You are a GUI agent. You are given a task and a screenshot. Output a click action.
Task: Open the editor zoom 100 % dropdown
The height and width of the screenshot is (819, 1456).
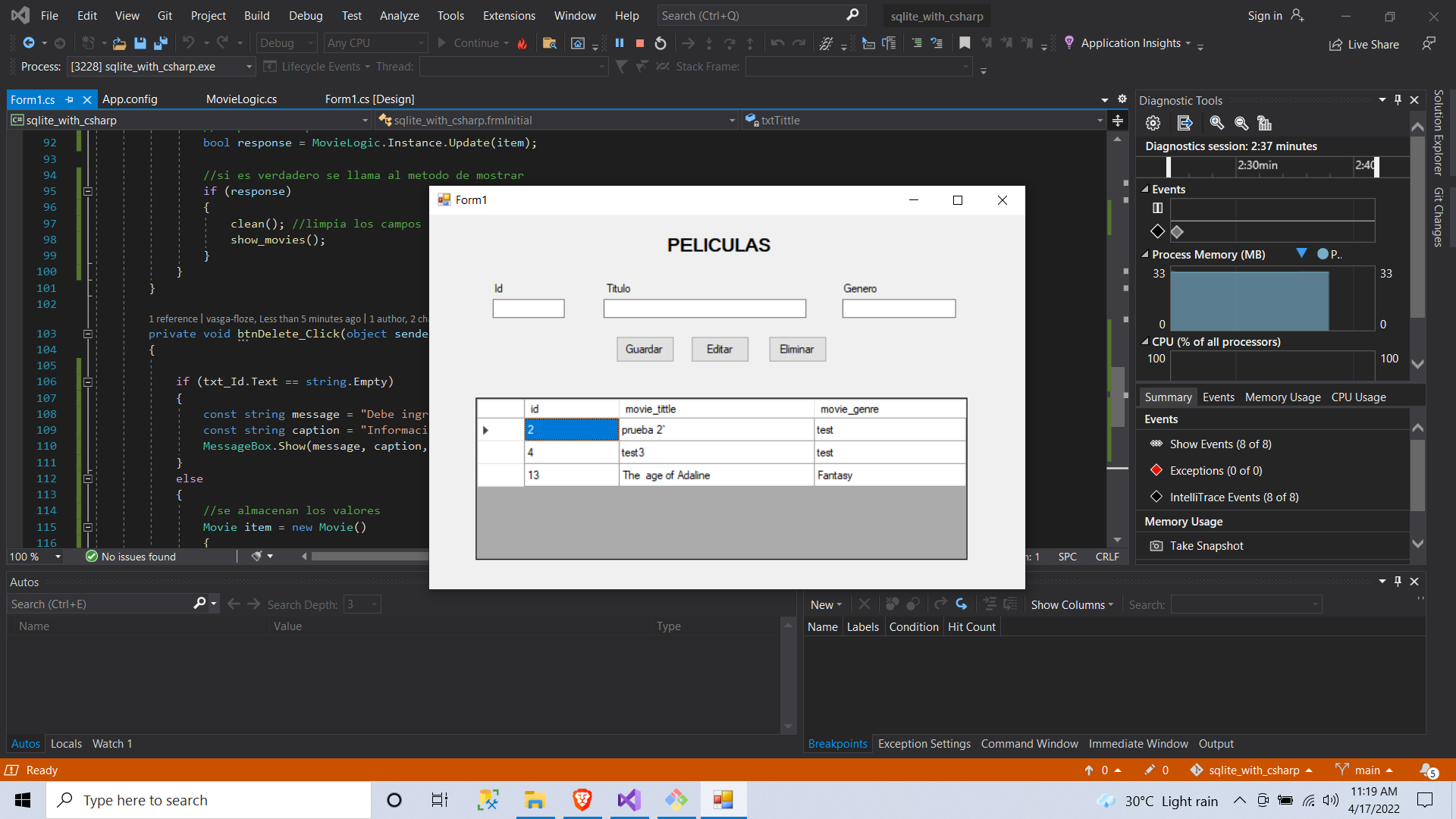(36, 557)
